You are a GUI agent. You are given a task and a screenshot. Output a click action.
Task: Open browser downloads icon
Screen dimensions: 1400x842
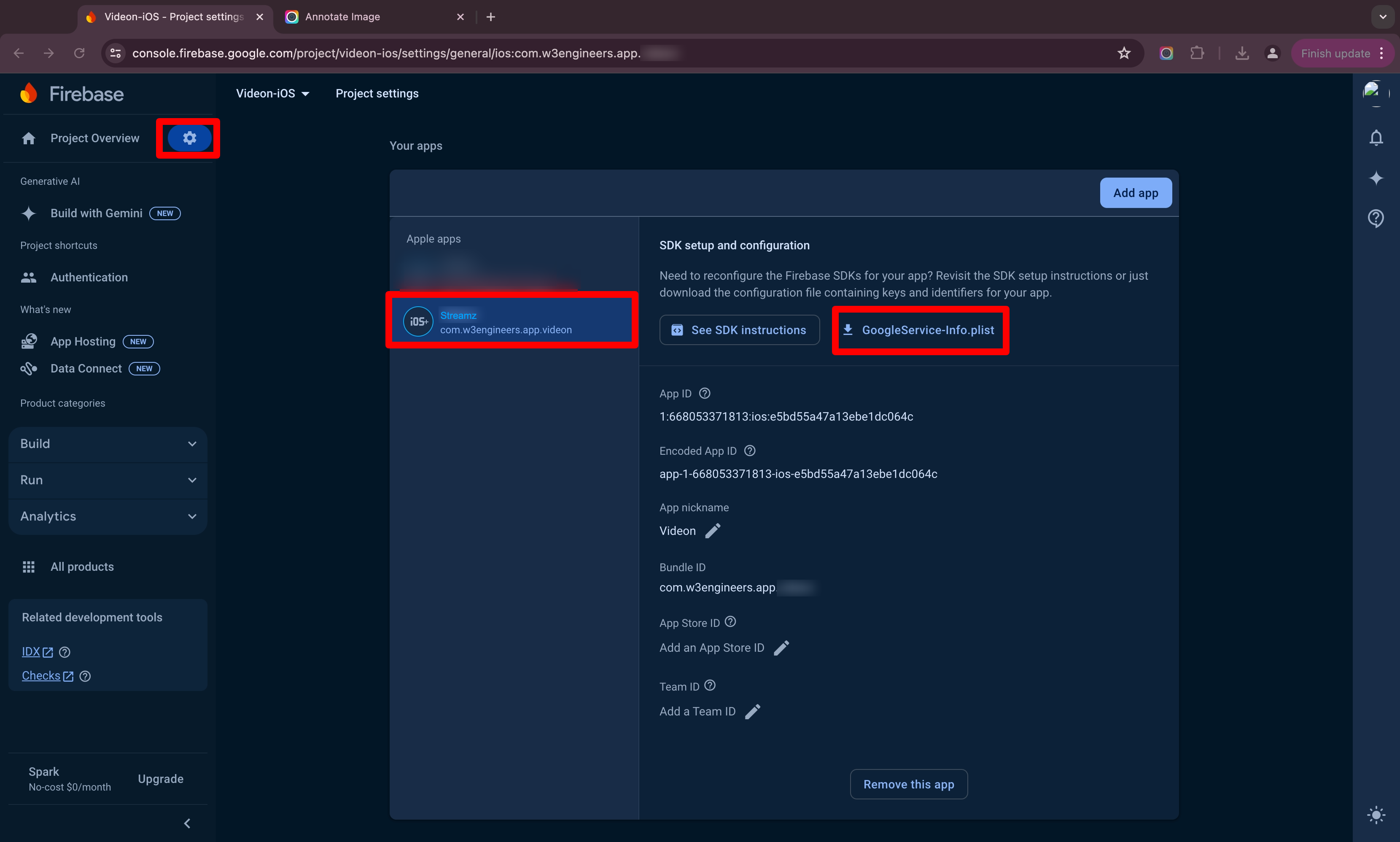(1242, 53)
